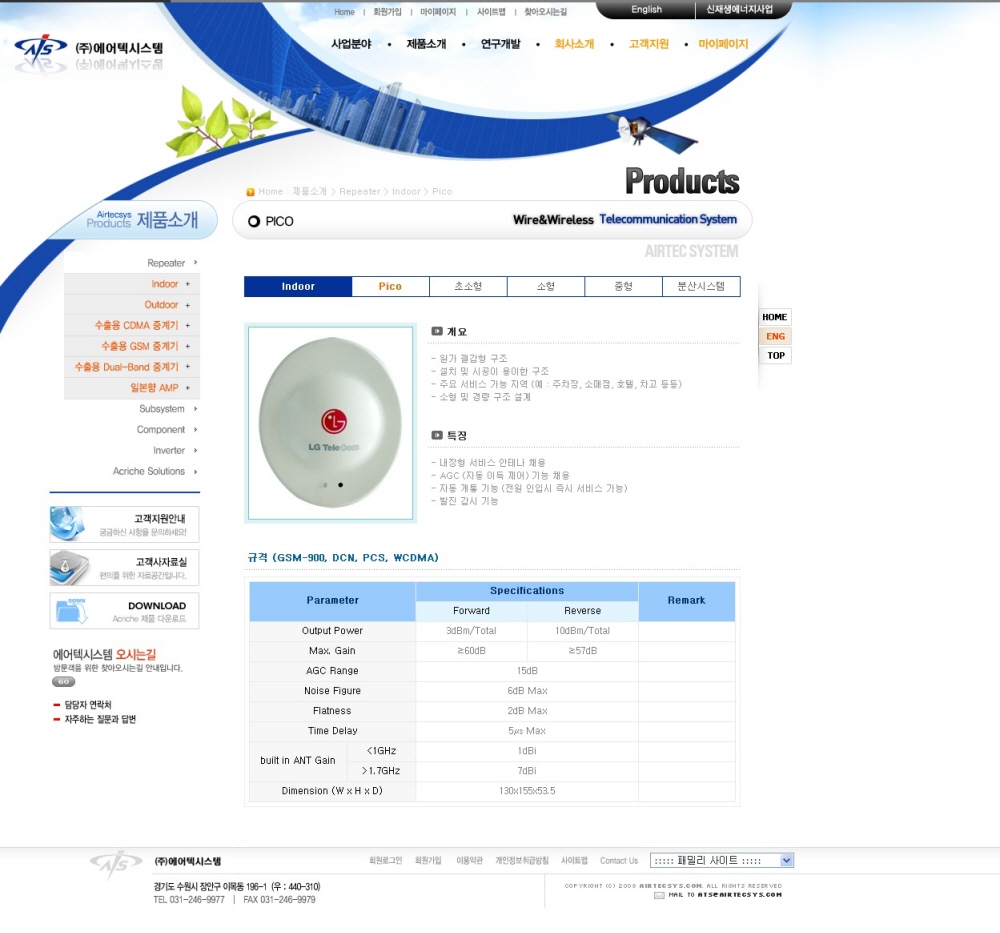Screen dimensions: 1000x933
Task: Open the 담당자 연락처 link
Action: [87, 705]
